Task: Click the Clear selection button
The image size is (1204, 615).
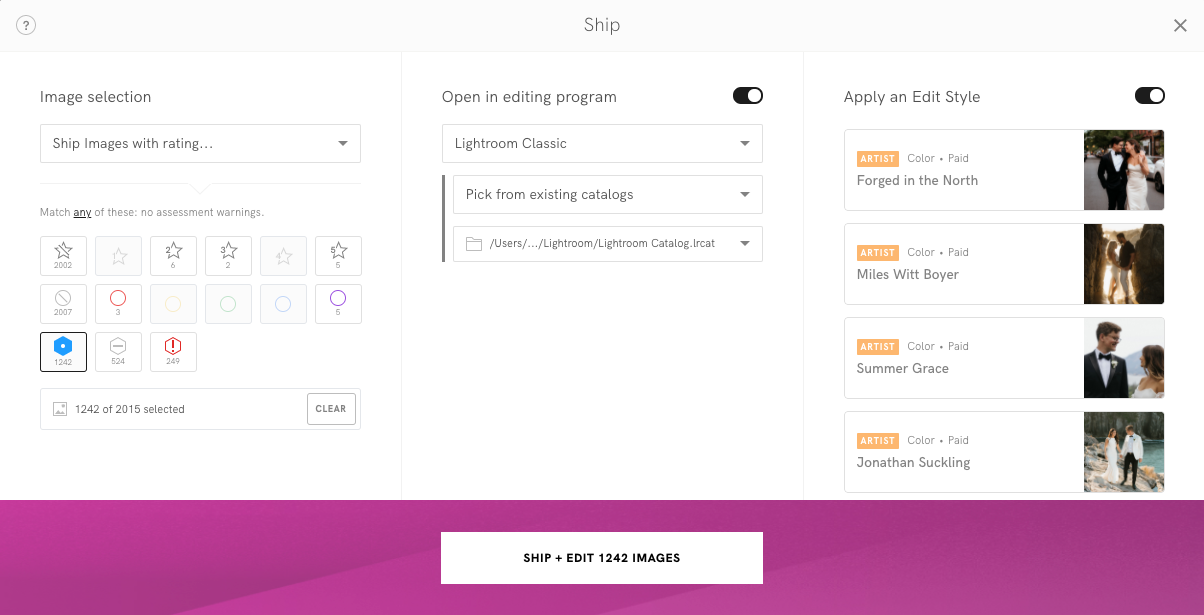Action: pos(331,409)
